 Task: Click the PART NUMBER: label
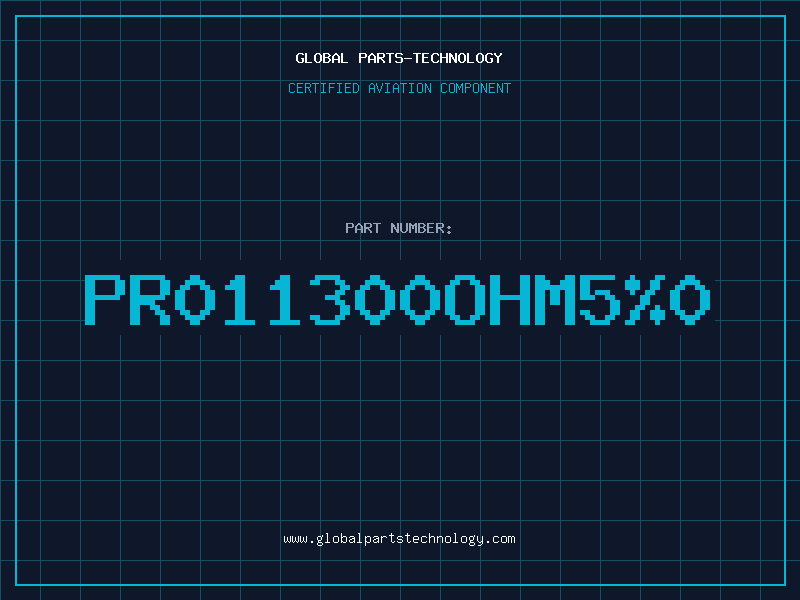click(x=399, y=228)
